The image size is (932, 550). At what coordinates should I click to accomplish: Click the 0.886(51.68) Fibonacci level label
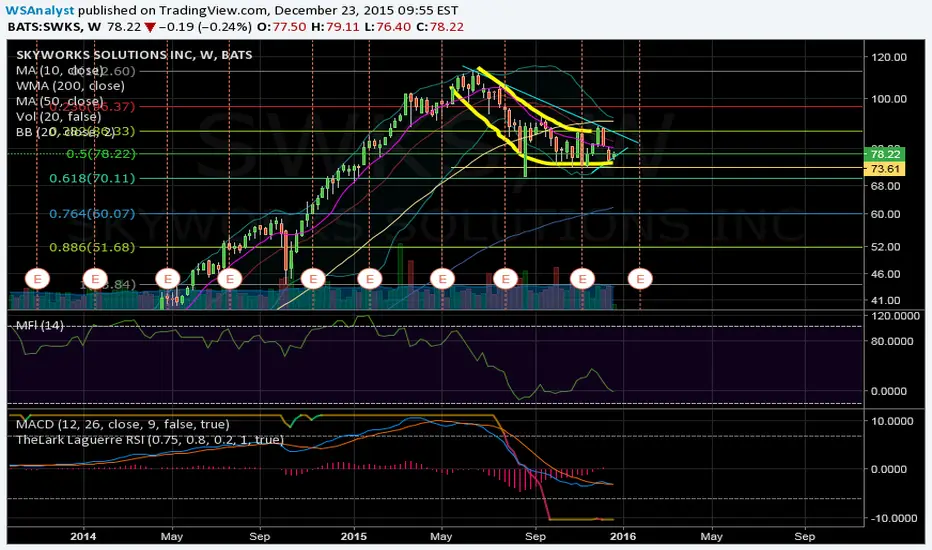(x=92, y=247)
